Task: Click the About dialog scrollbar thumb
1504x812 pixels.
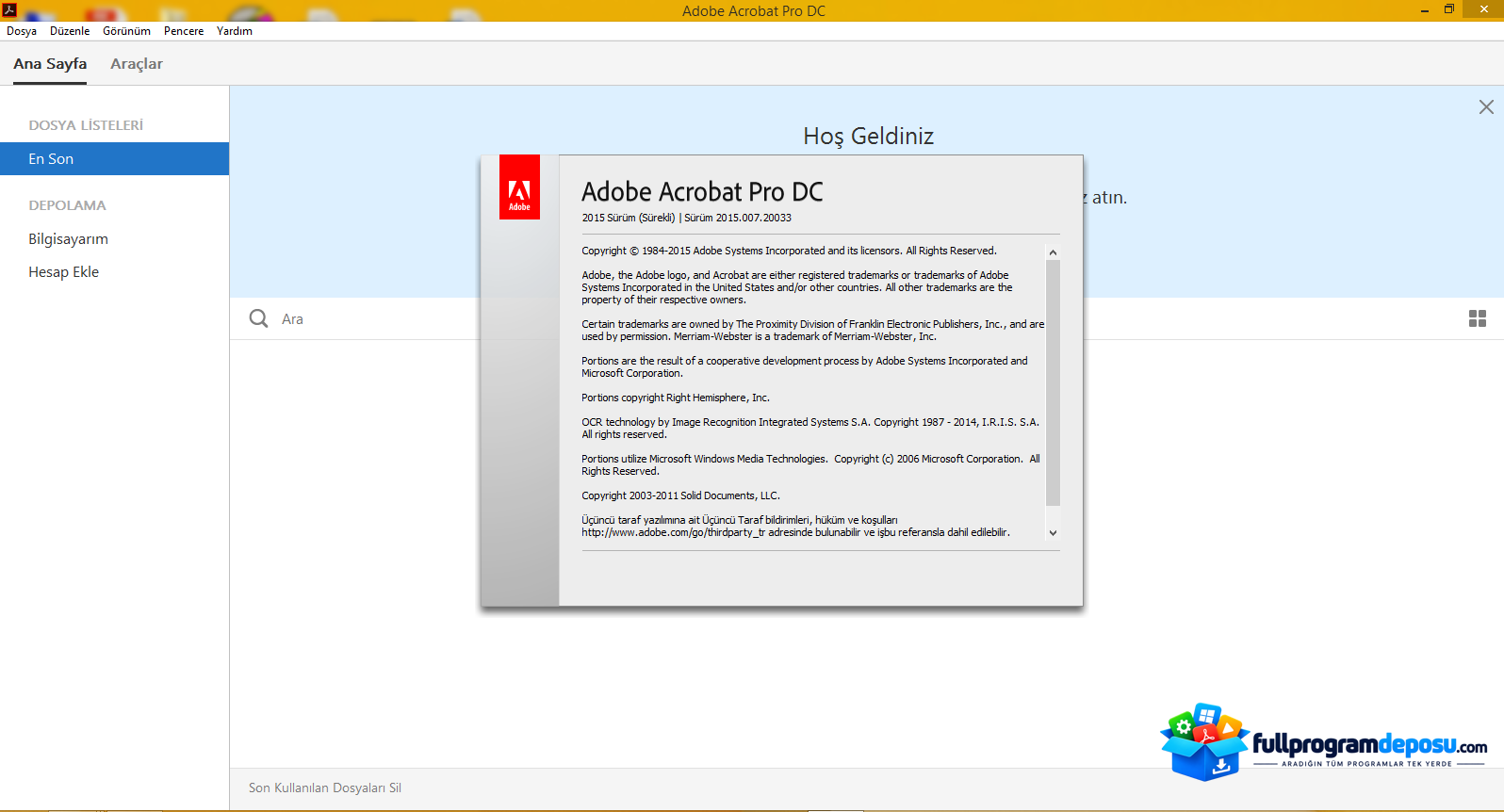Action: [1053, 382]
